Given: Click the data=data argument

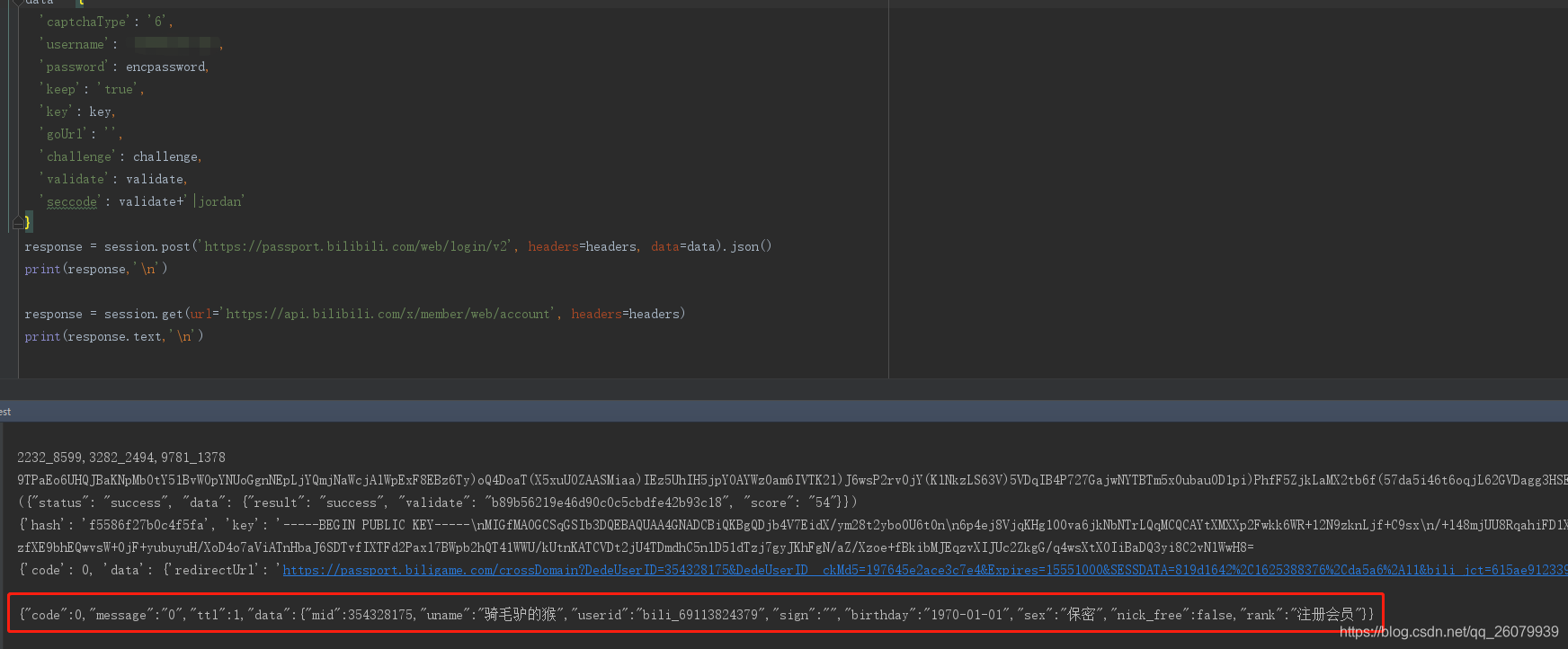Looking at the screenshot, I should coord(683,246).
